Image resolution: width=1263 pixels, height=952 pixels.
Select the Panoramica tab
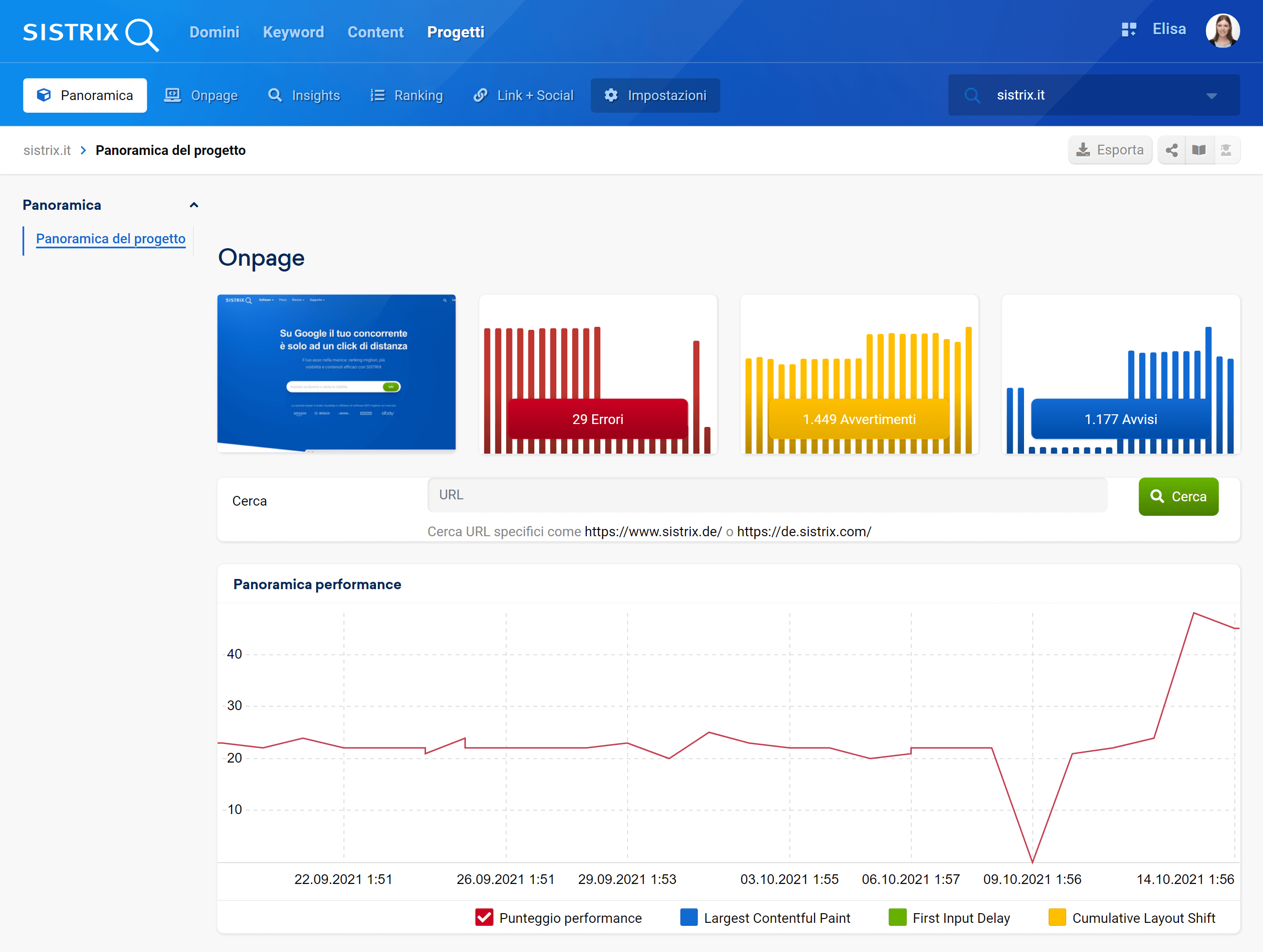coord(85,95)
